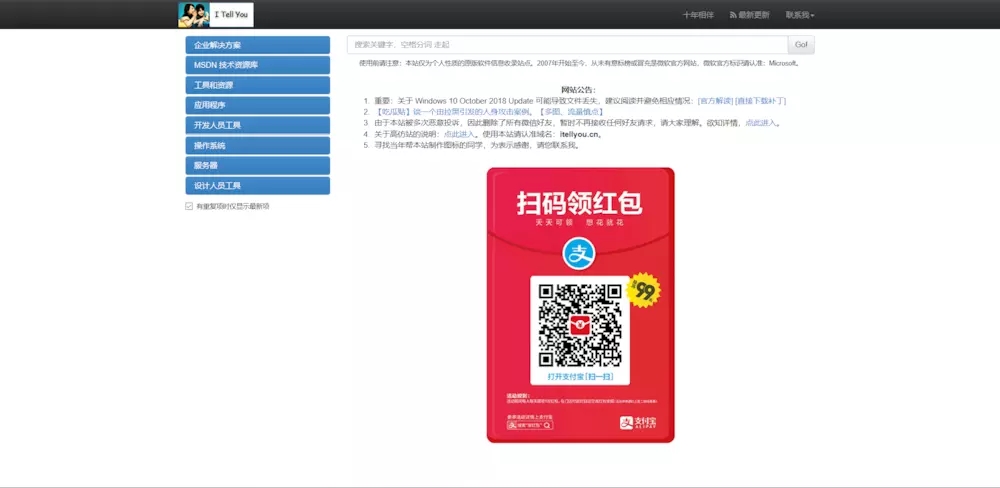Click the Alipay QR code image

(580, 325)
